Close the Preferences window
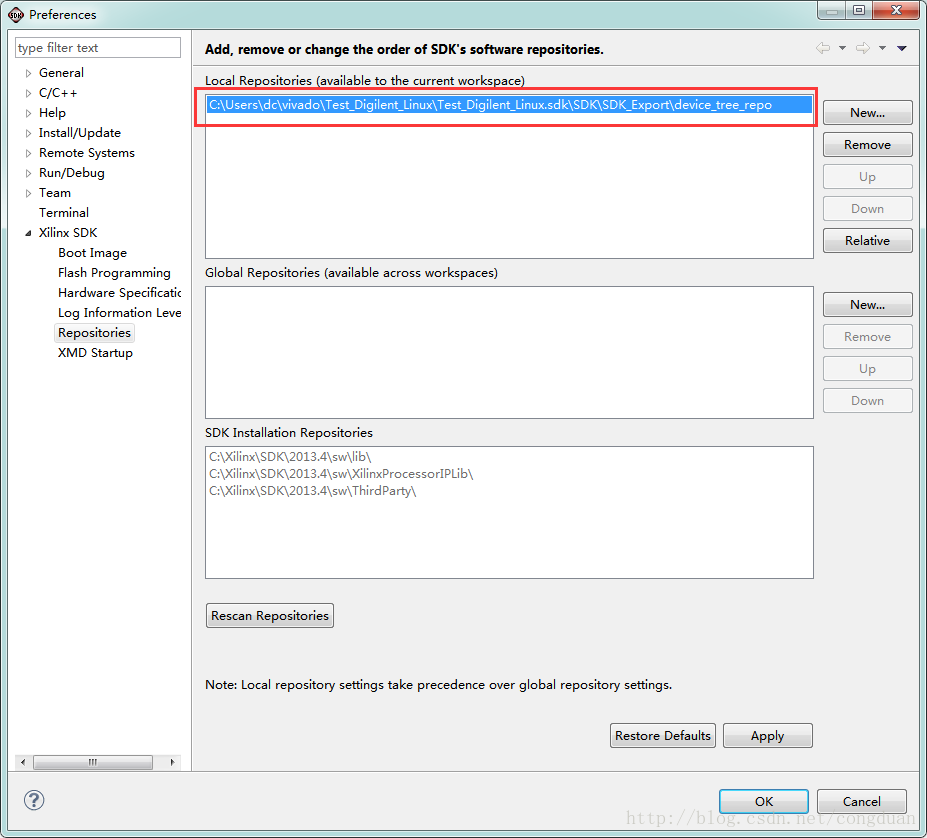 [896, 10]
